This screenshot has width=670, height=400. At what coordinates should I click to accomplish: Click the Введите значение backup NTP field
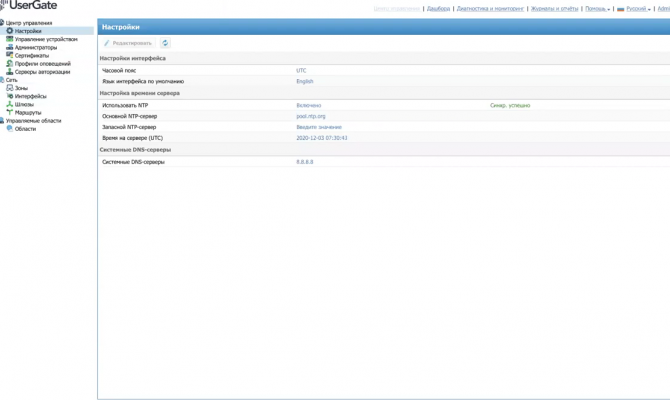(x=319, y=127)
